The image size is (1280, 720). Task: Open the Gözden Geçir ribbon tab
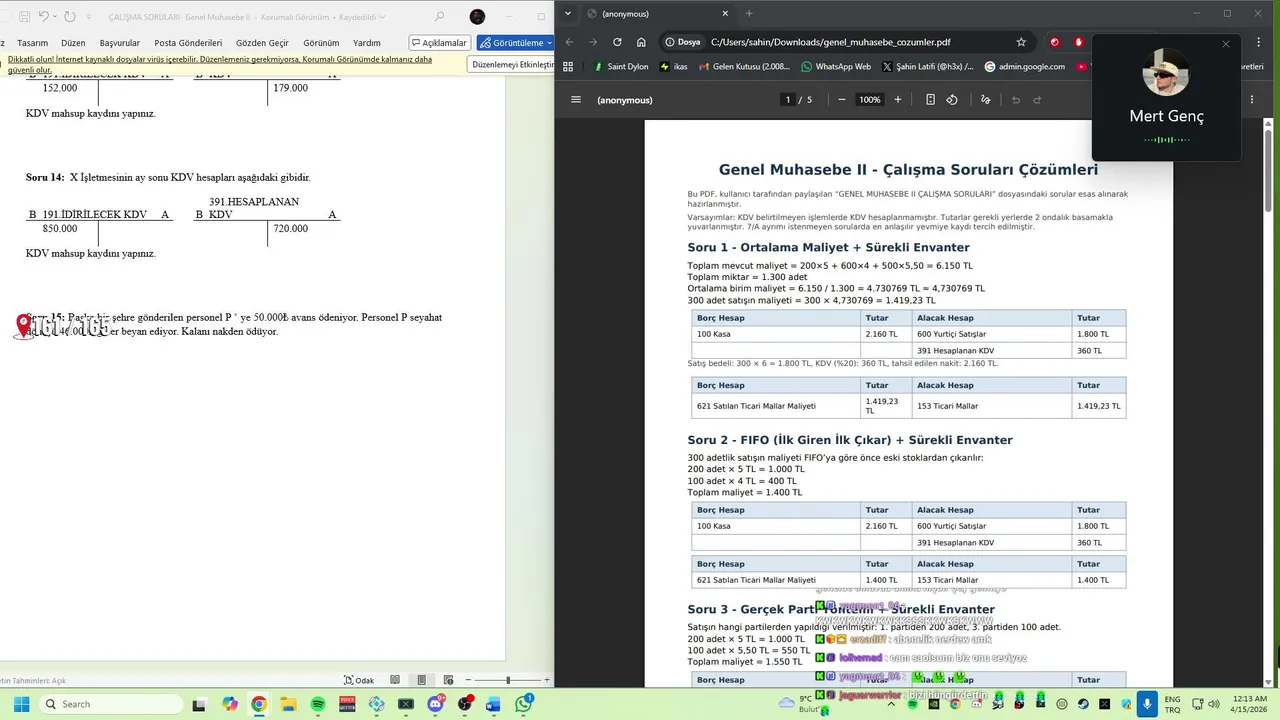262,43
